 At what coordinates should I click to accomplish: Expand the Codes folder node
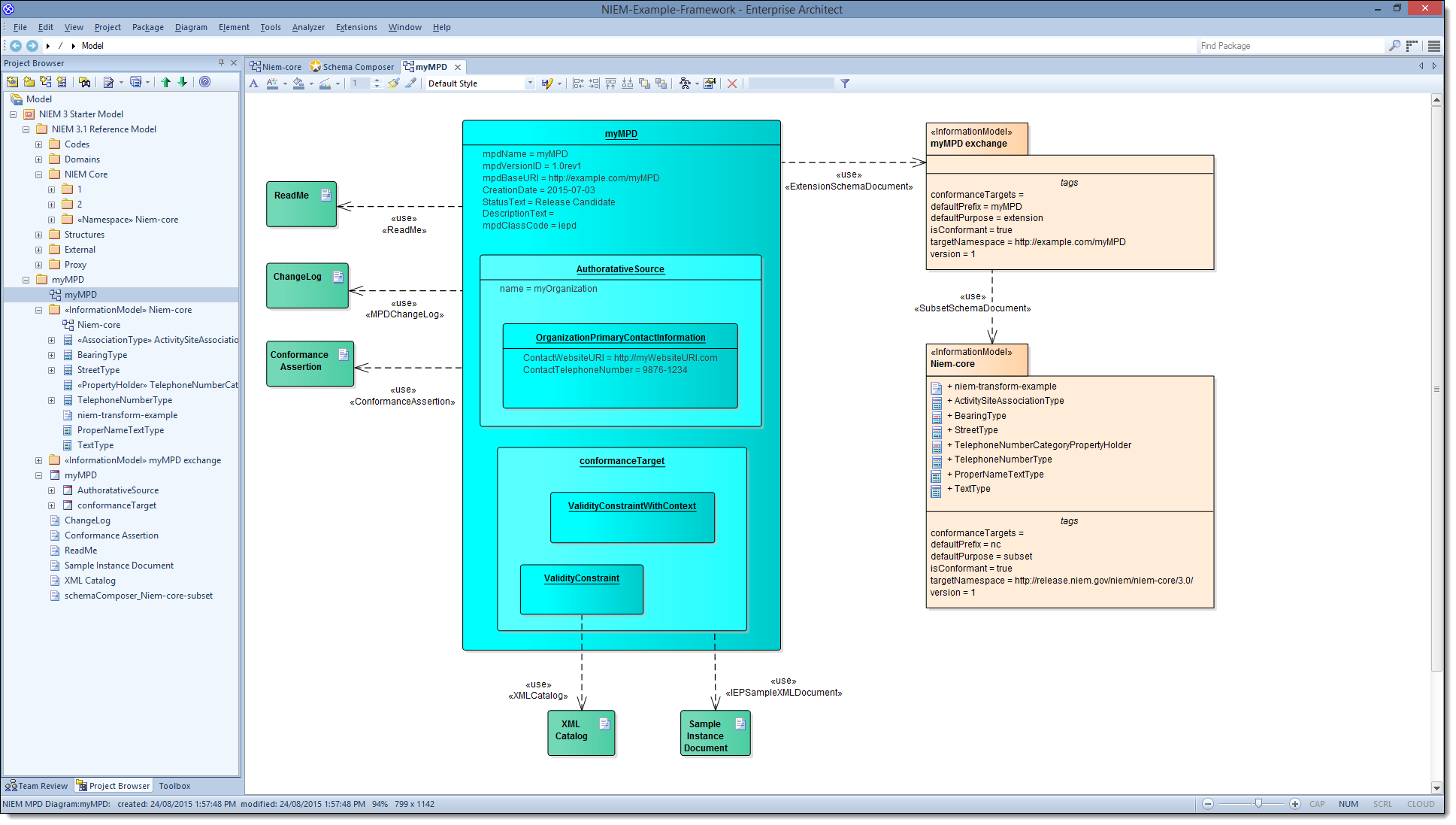[38, 144]
